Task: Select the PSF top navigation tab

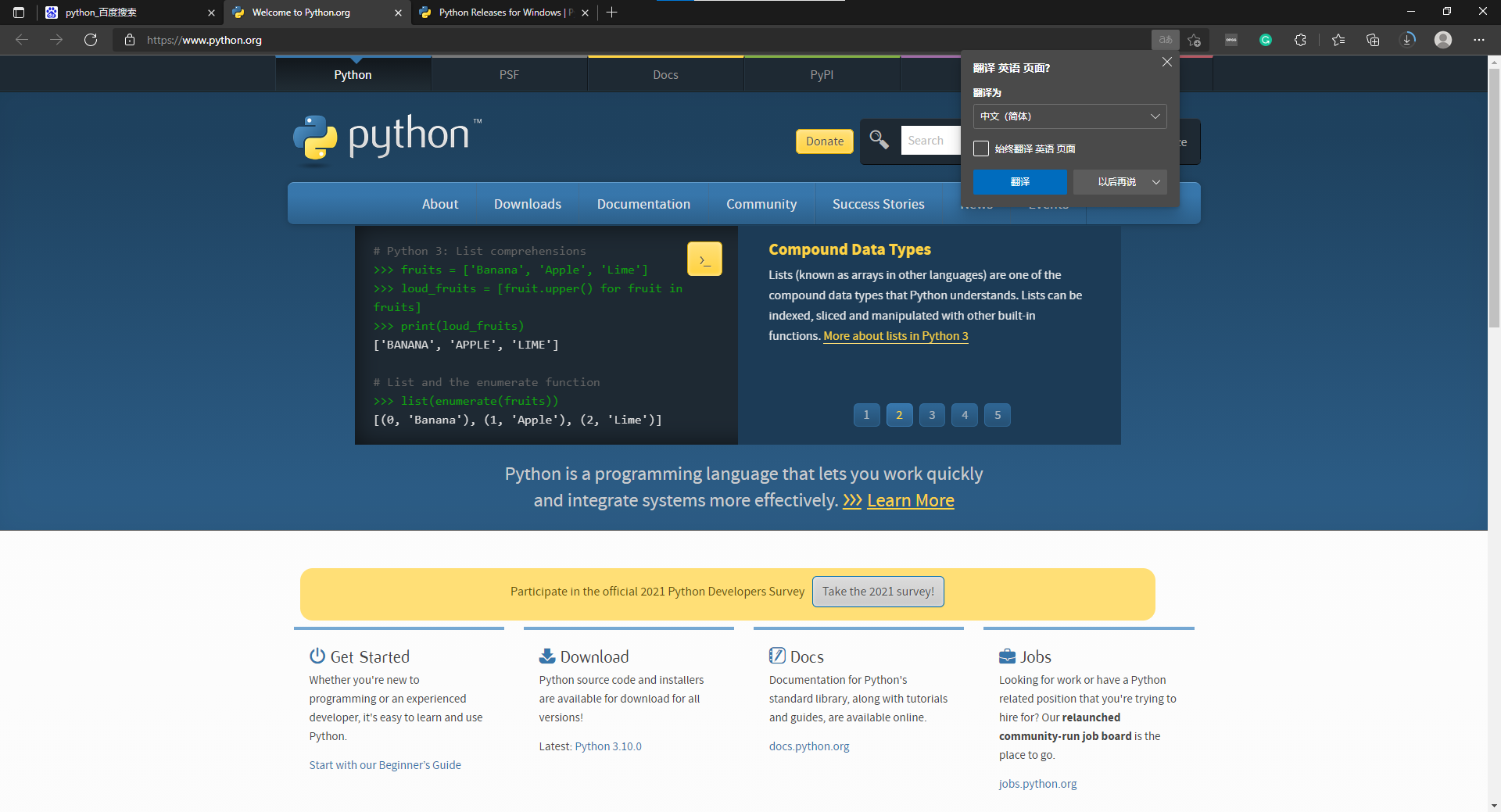Action: (509, 75)
